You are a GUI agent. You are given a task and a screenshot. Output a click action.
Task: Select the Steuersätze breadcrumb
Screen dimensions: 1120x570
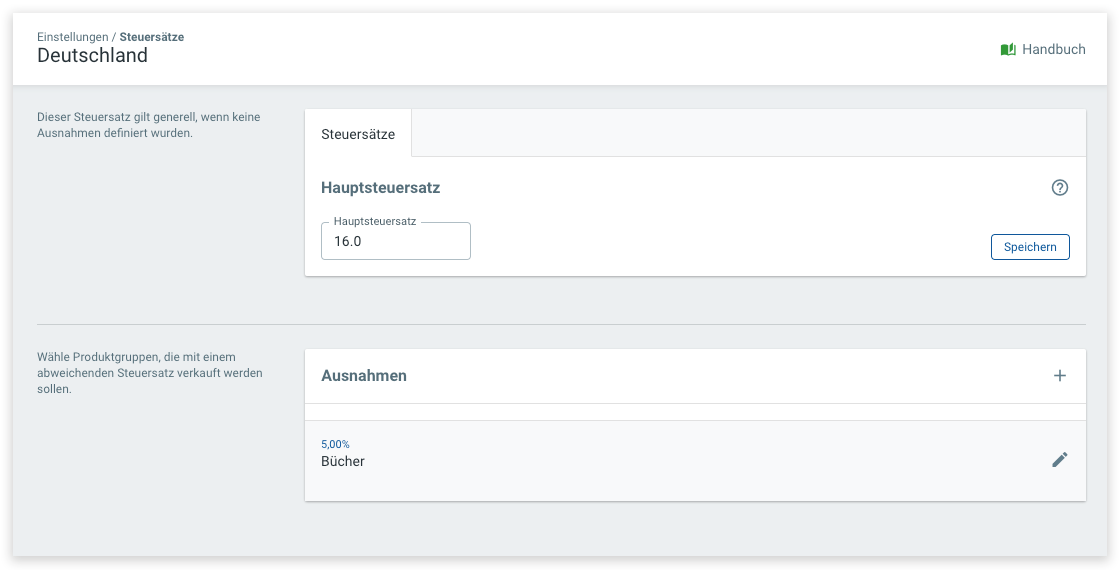151,36
